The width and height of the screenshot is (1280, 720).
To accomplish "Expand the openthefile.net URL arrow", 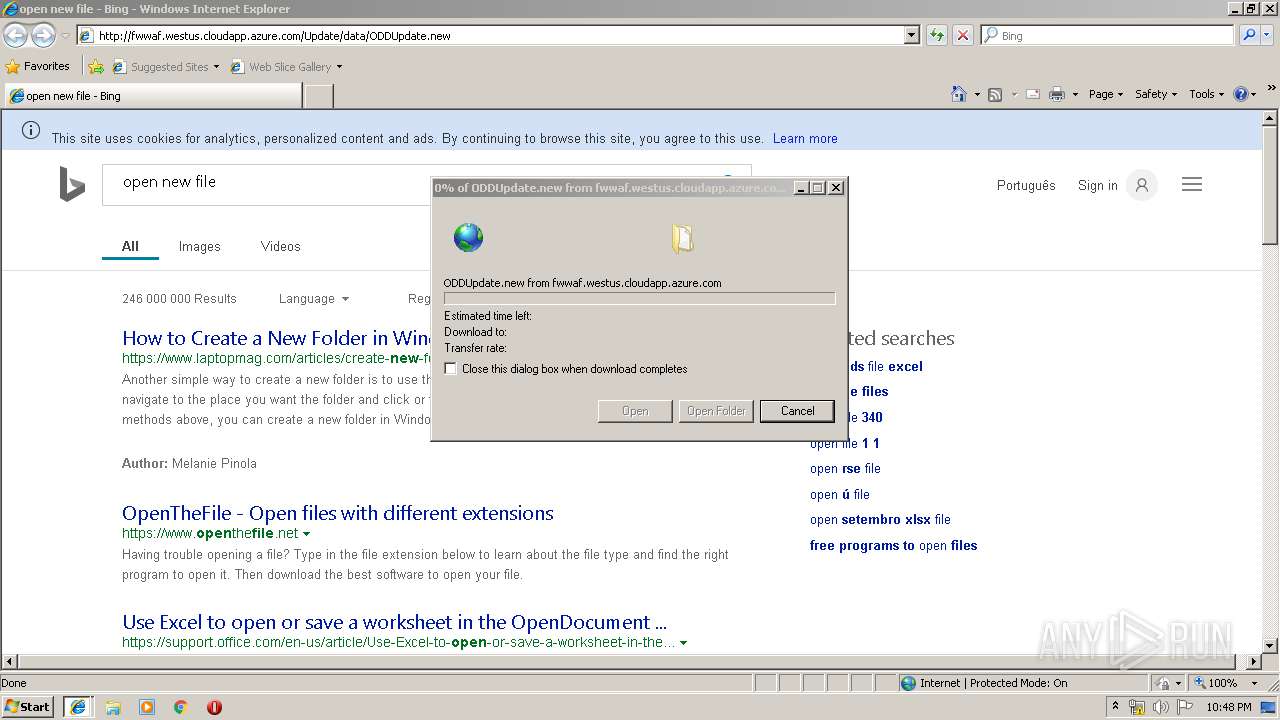I will point(306,534).
